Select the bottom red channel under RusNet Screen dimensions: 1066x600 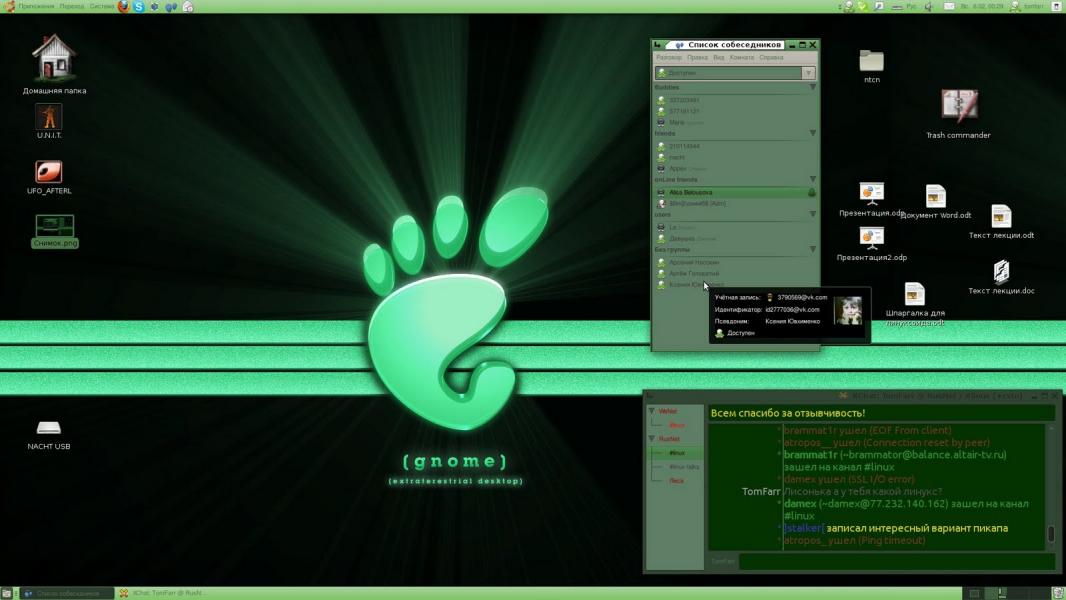pos(676,481)
